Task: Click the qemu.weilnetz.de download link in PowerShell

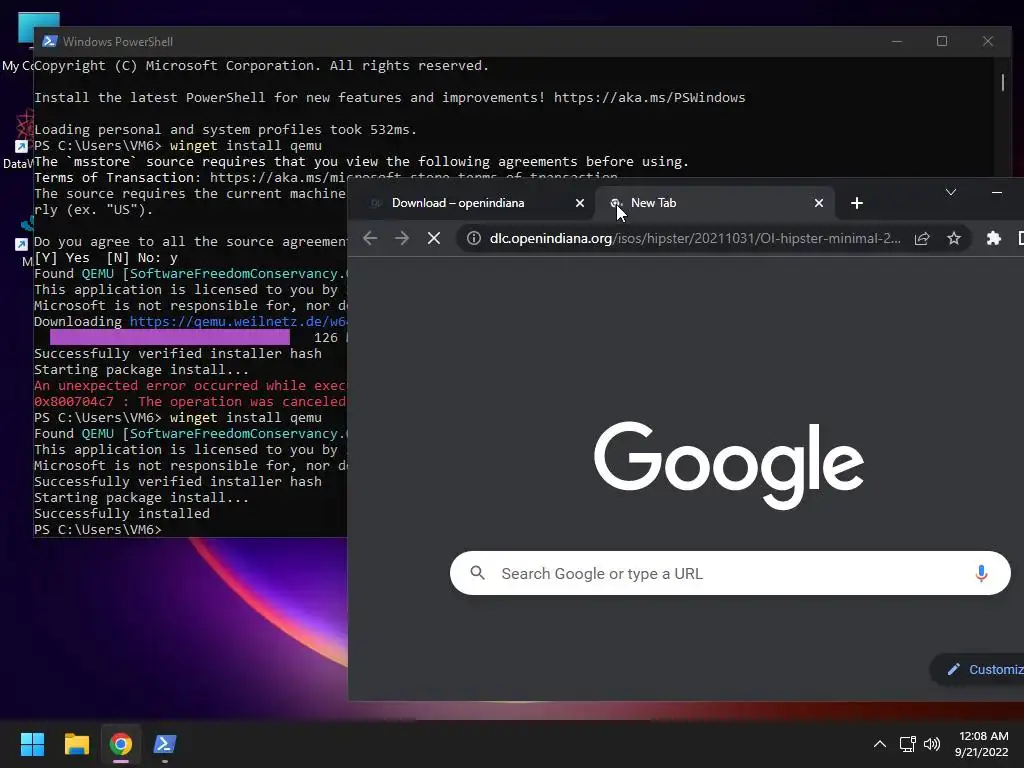Action: 238,321
